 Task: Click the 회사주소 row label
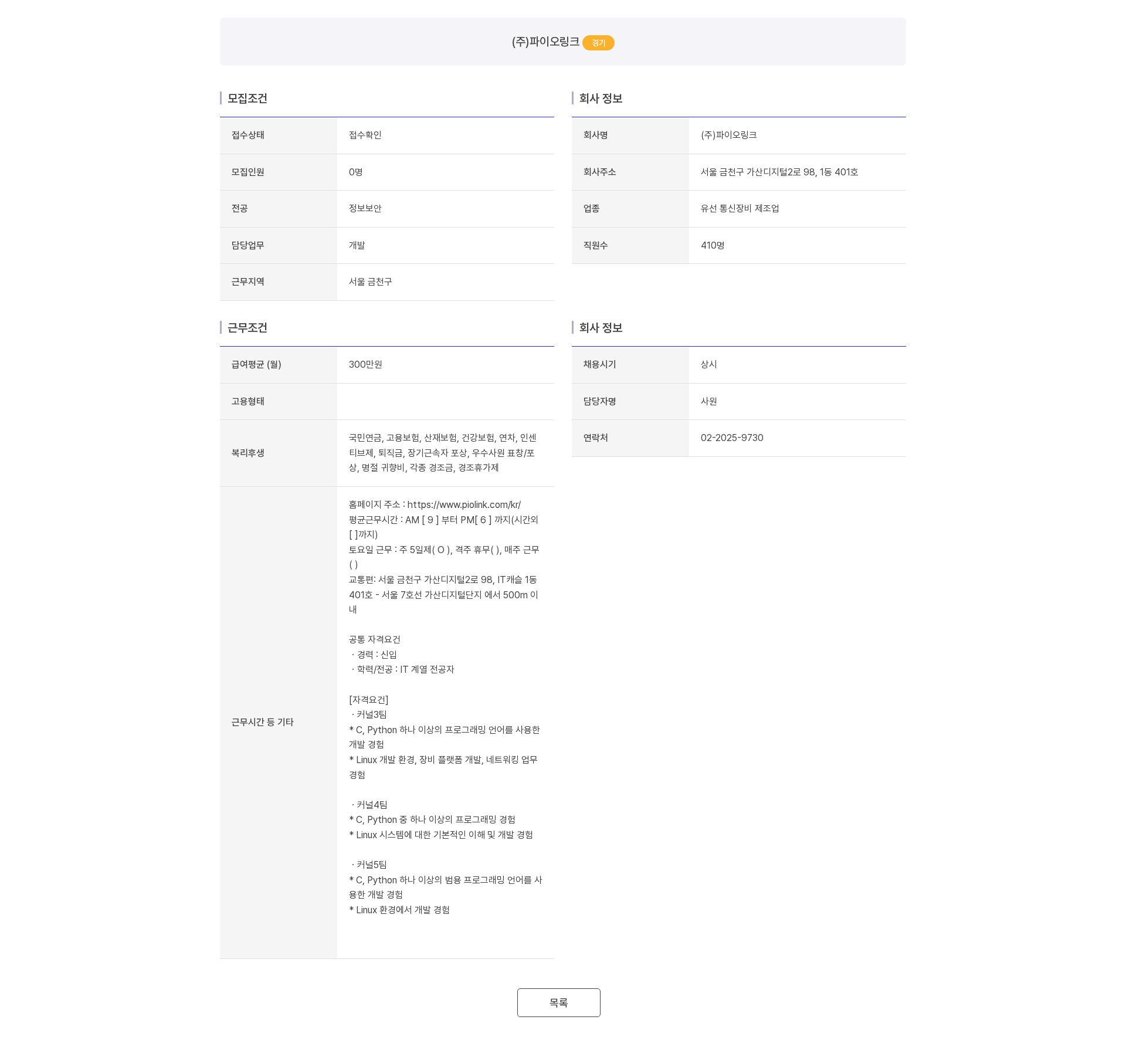coord(600,172)
